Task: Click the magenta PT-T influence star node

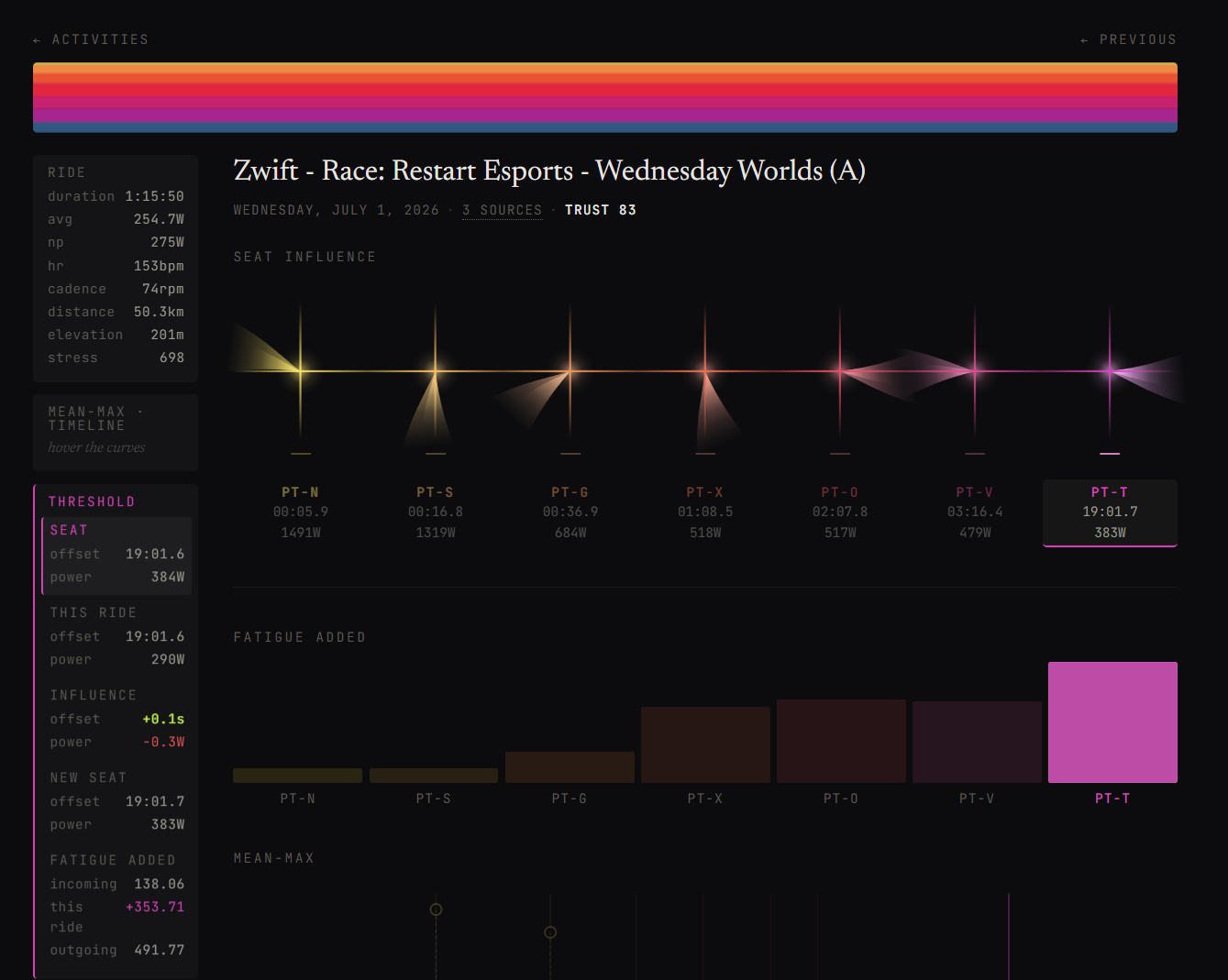Action: point(1110,370)
